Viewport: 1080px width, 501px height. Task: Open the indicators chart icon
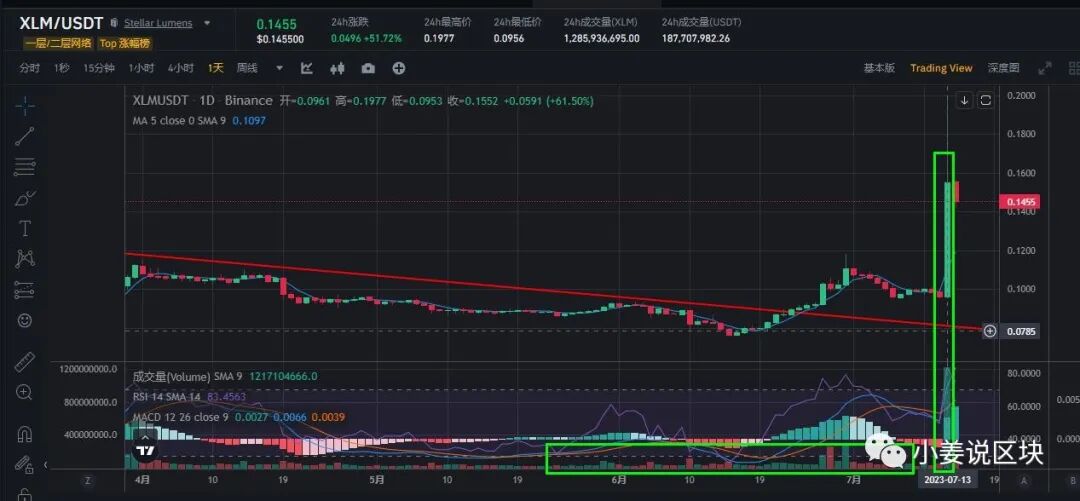tap(307, 68)
